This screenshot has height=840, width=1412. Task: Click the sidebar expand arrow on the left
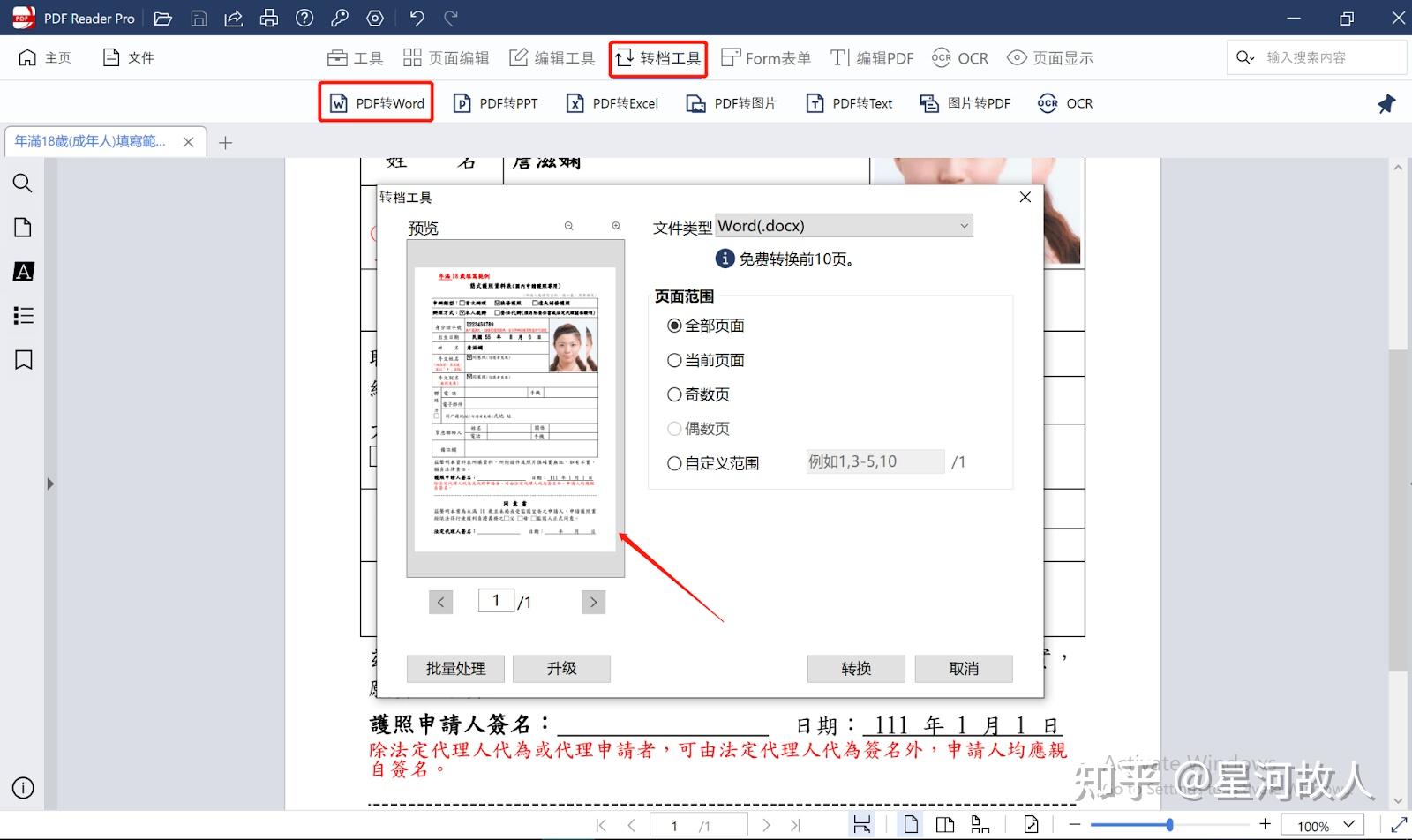click(50, 483)
